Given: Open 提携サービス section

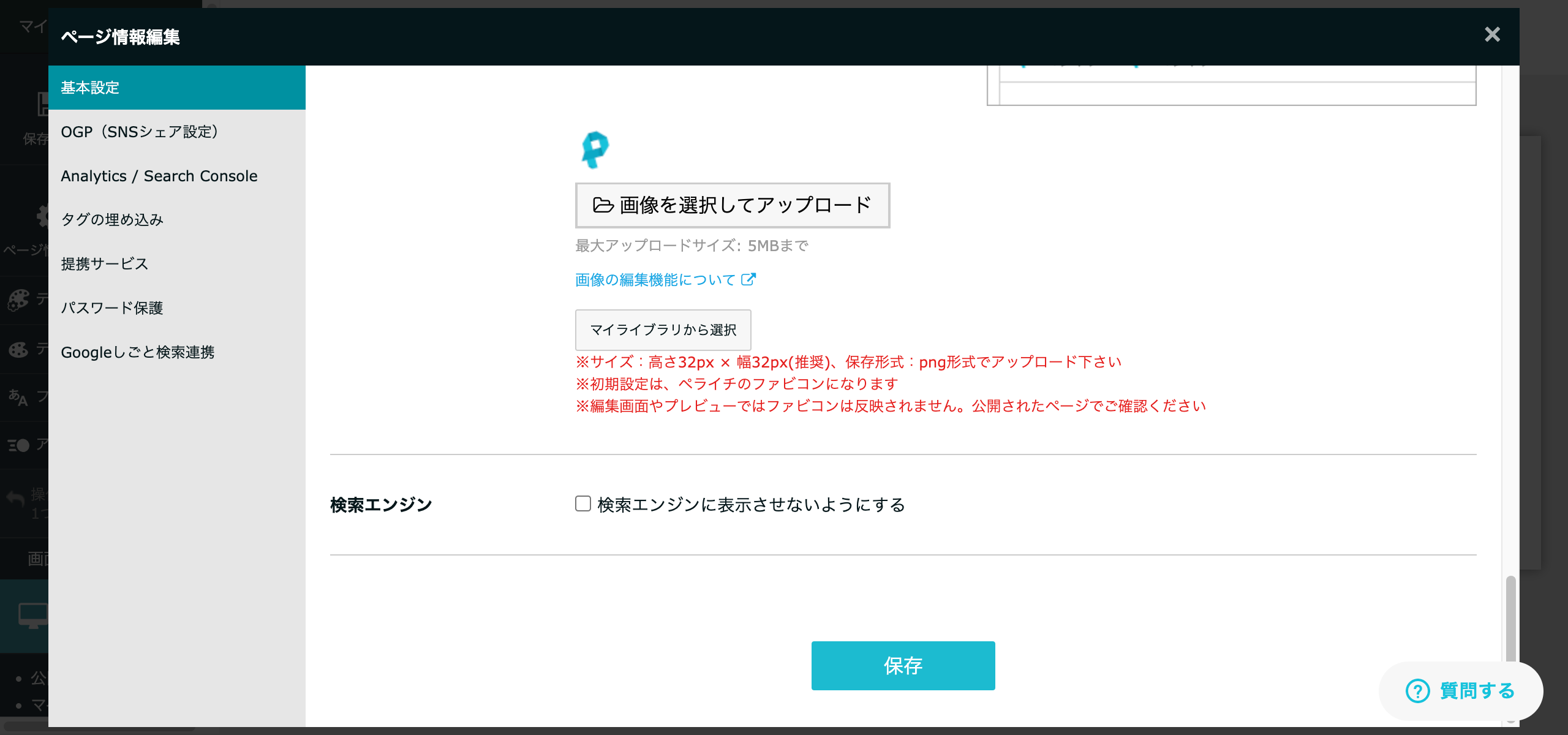Looking at the screenshot, I should point(177,264).
